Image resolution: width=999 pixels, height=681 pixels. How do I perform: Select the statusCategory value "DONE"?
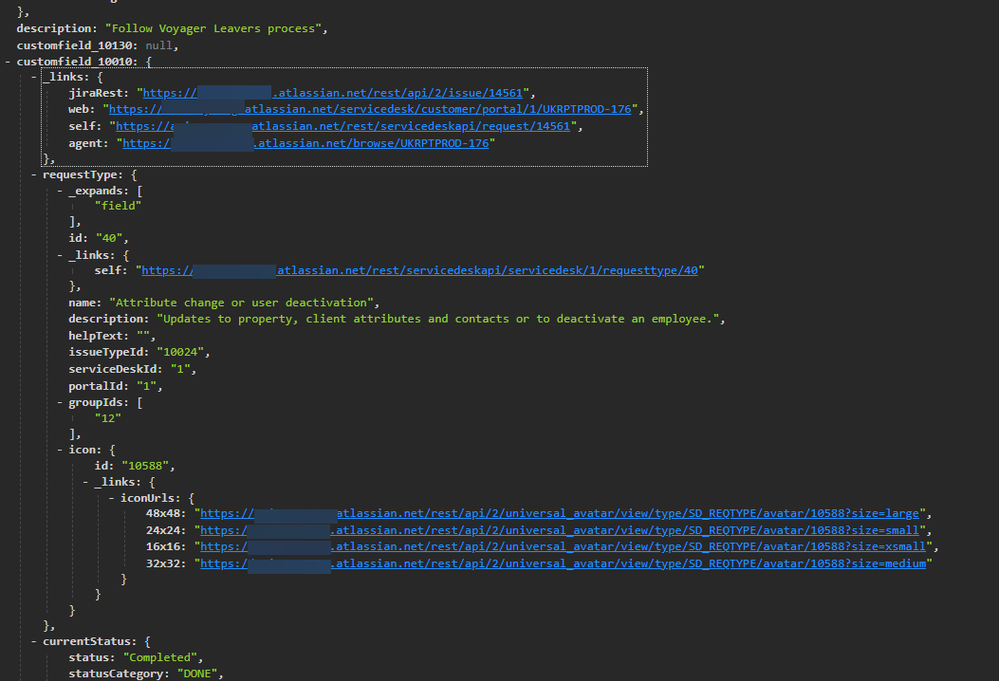(198, 673)
